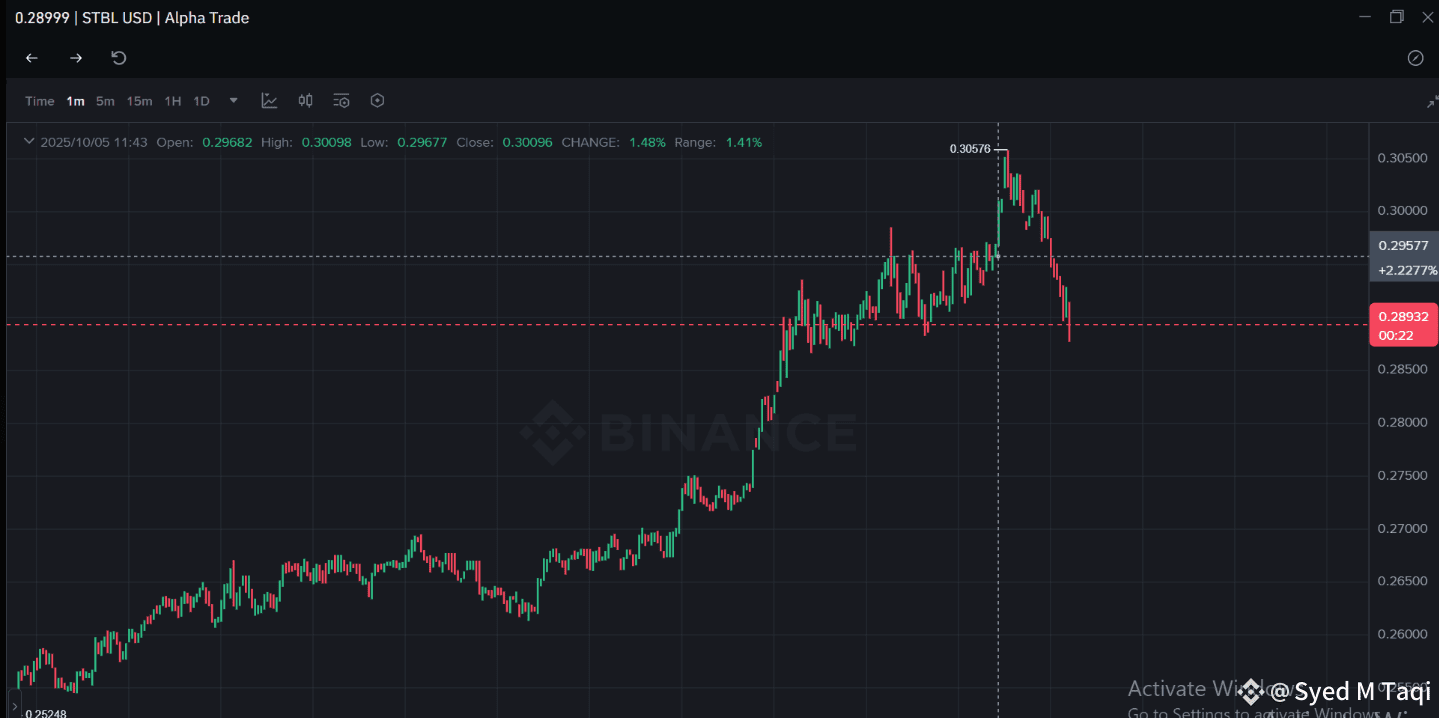The width and height of the screenshot is (1439, 718).
Task: Click the 0.28500 price axis label
Action: pos(1402,369)
